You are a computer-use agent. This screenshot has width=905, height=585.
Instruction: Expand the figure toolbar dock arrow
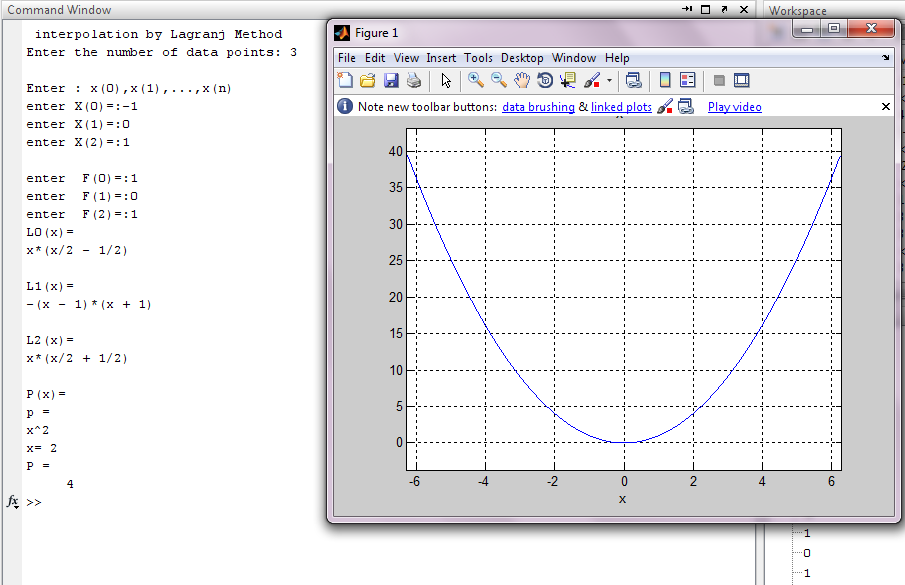tap(886, 58)
